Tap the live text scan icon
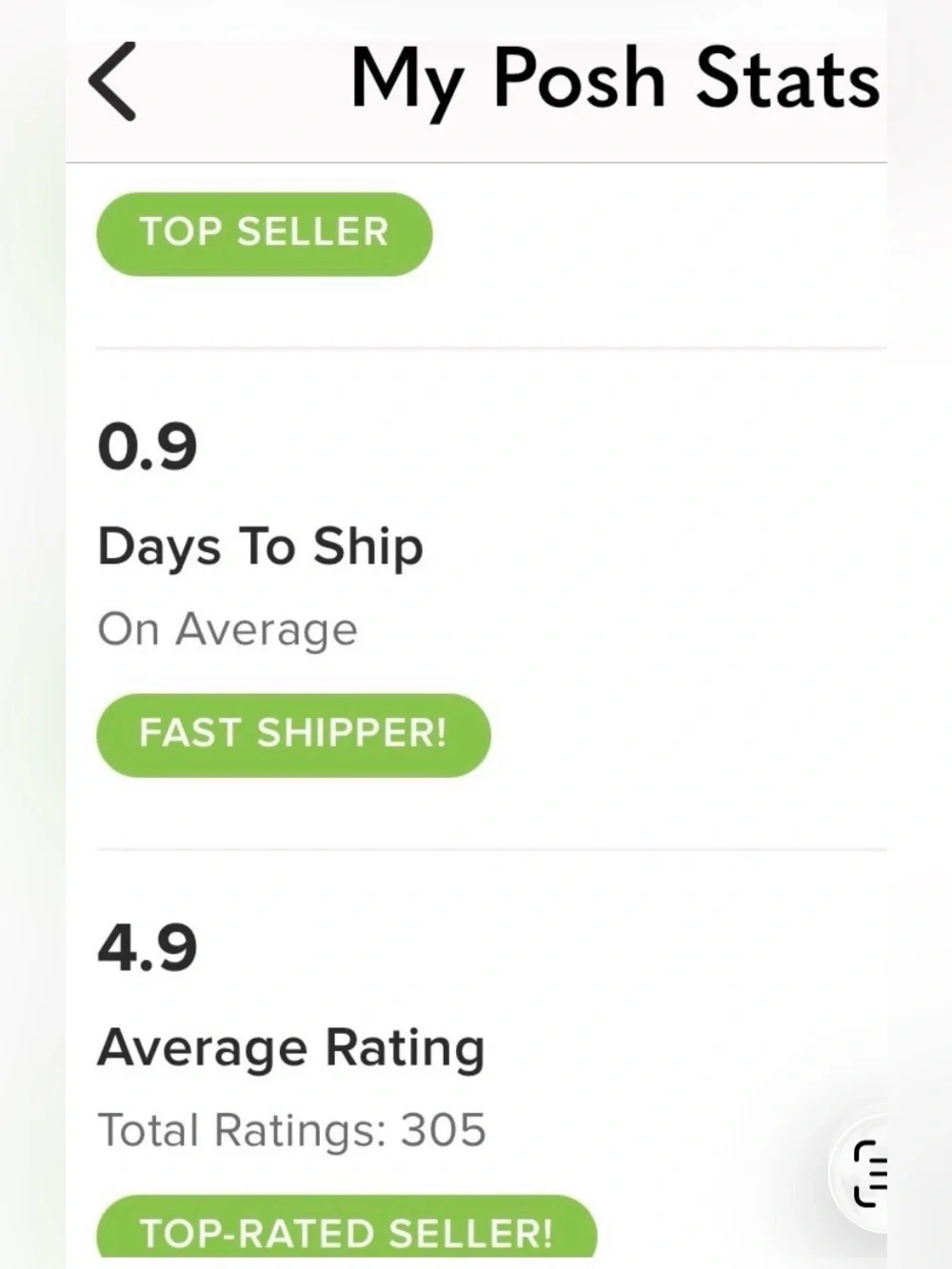This screenshot has width=952, height=1269. tap(869, 1173)
